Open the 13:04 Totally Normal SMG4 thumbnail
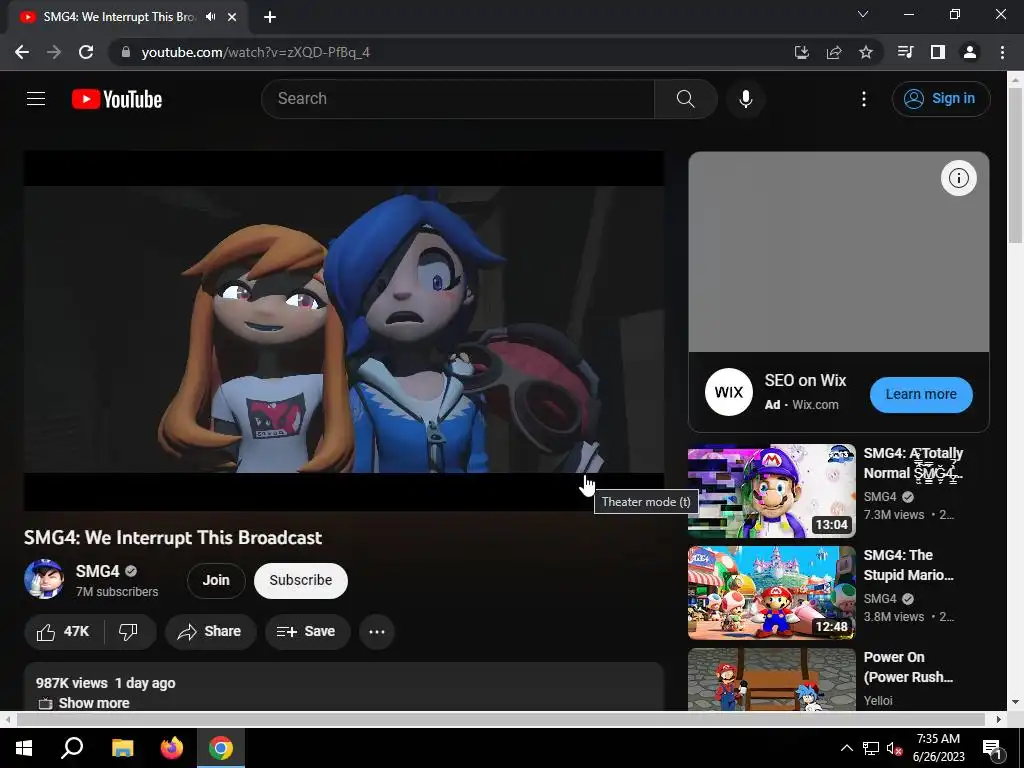This screenshot has width=1024, height=768. (x=771, y=491)
